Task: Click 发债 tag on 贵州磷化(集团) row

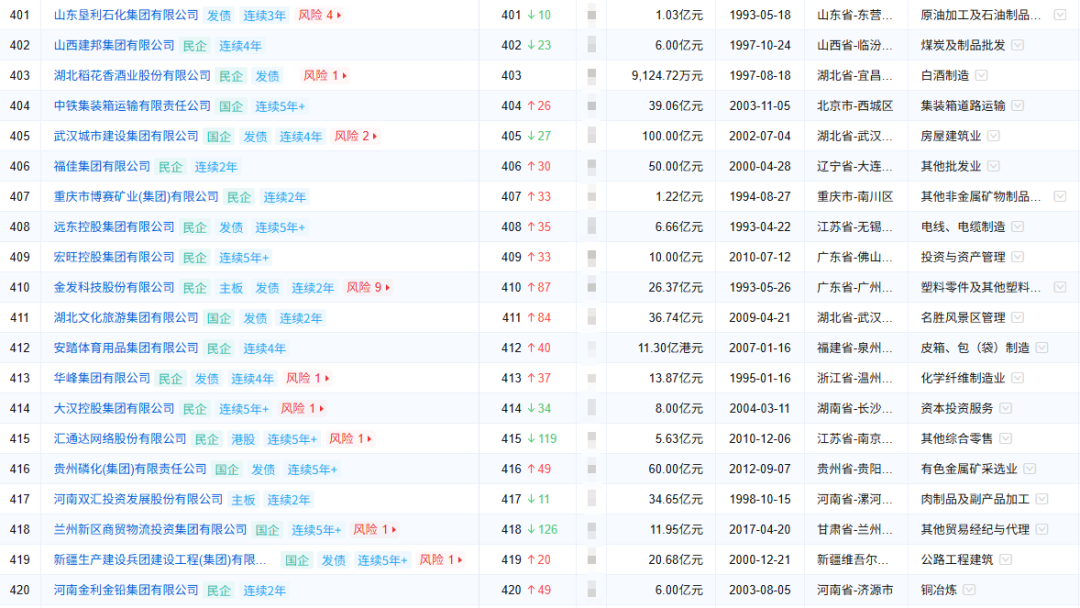Action: click(263, 470)
